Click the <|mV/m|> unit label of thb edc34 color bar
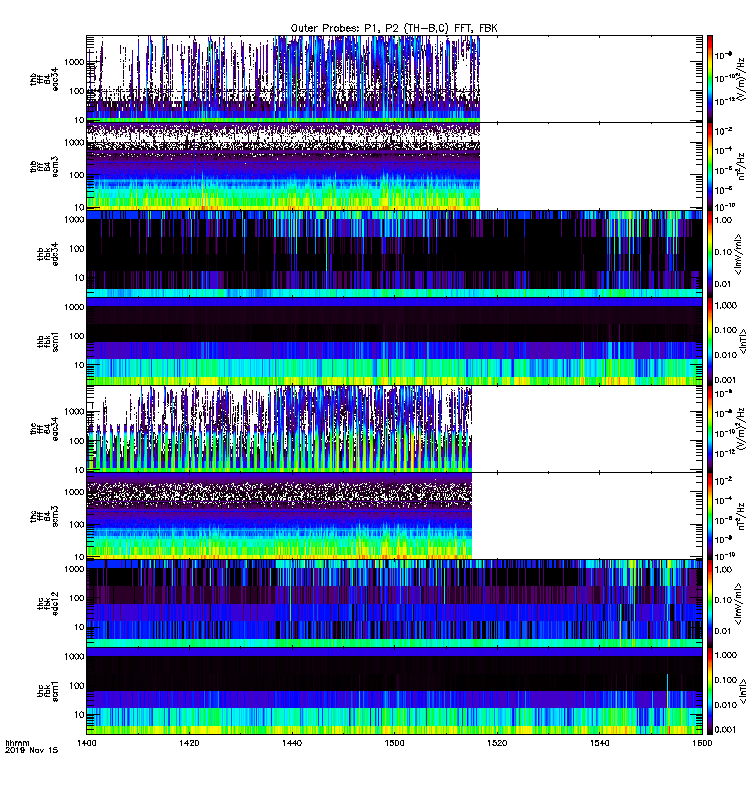Screen dimensions: 750x800 738,255
